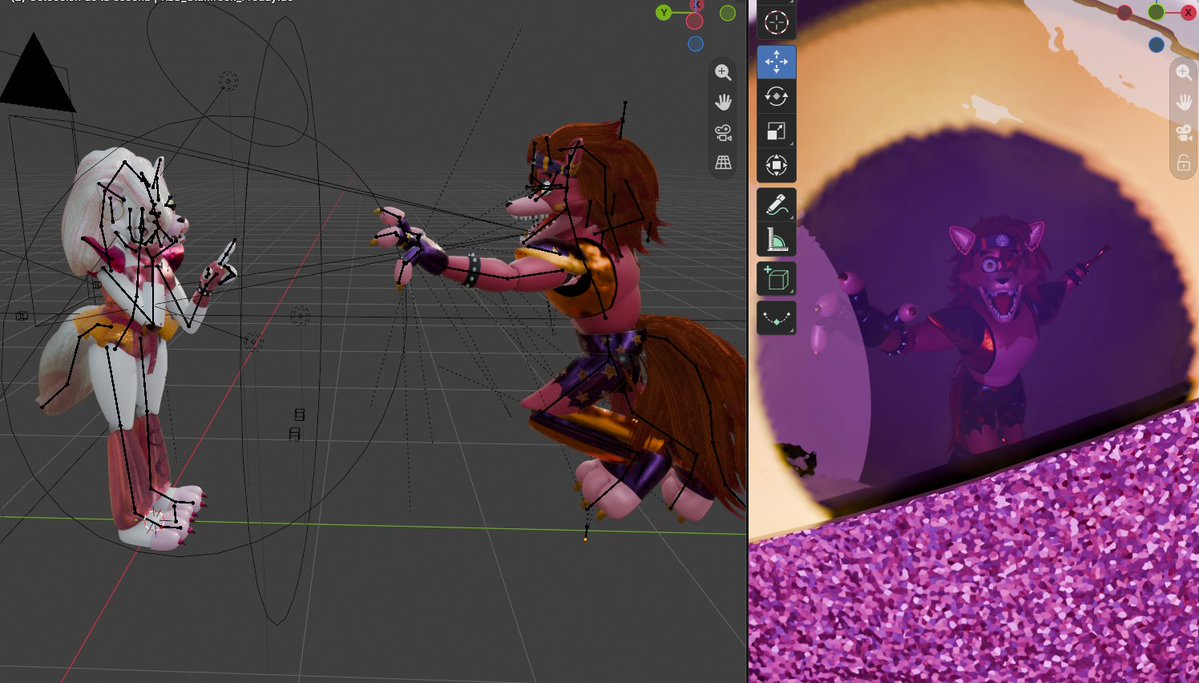Toggle lock camera to view padlock
The image size is (1199, 683).
point(1184,163)
